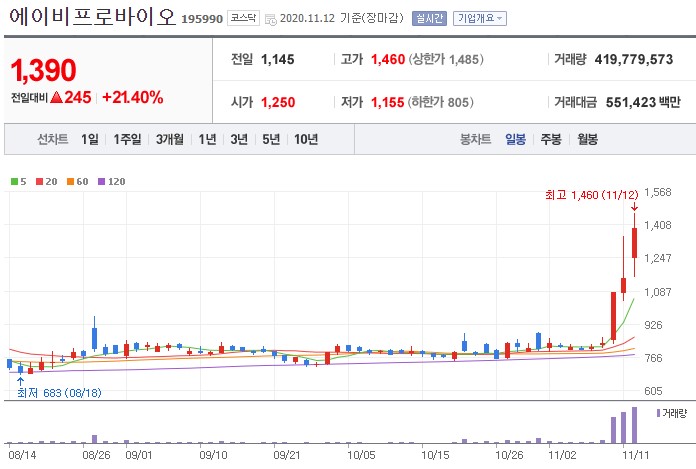Click the 최저 683 (08/18) chart marker

[x=59, y=393]
